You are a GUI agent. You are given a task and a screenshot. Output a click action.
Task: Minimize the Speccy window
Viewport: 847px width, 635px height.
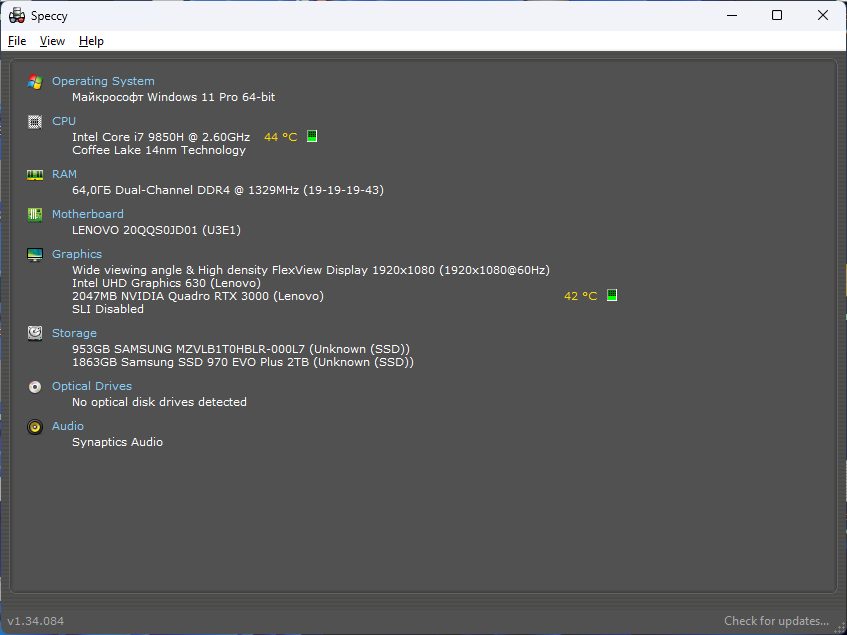(732, 15)
